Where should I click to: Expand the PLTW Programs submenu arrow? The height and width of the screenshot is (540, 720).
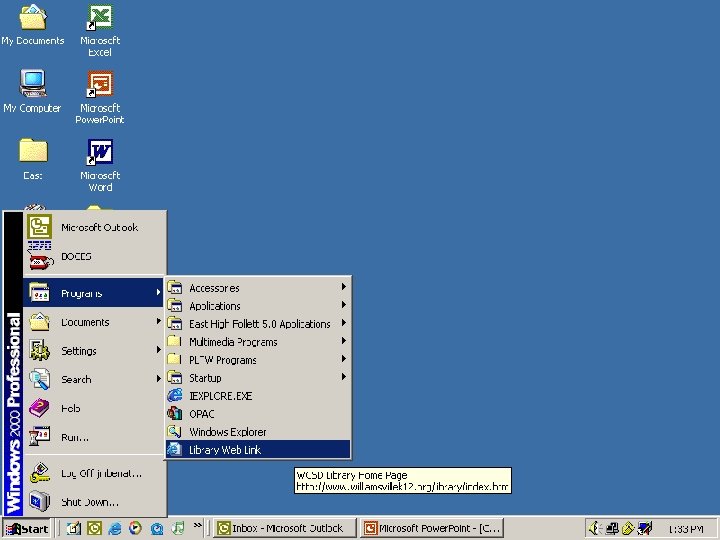343,359
